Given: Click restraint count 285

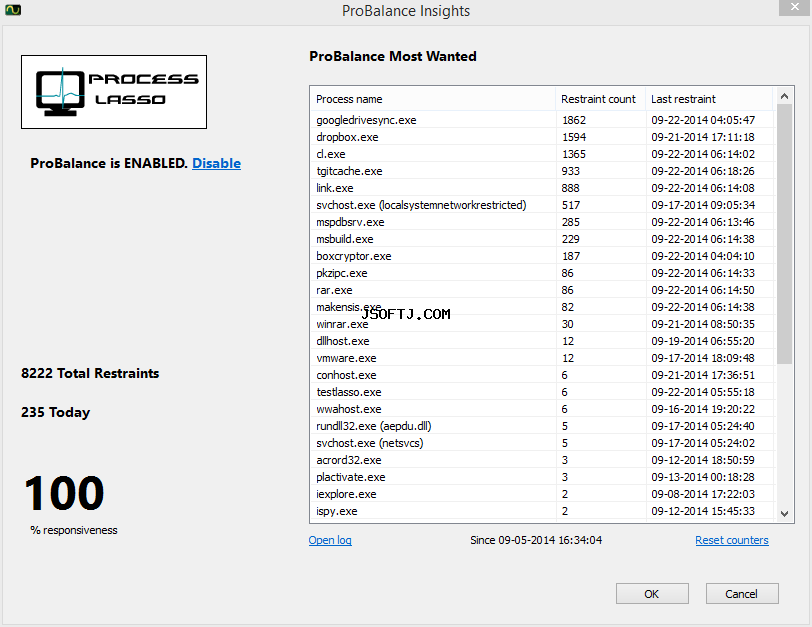Looking at the screenshot, I should pyautogui.click(x=571, y=222).
